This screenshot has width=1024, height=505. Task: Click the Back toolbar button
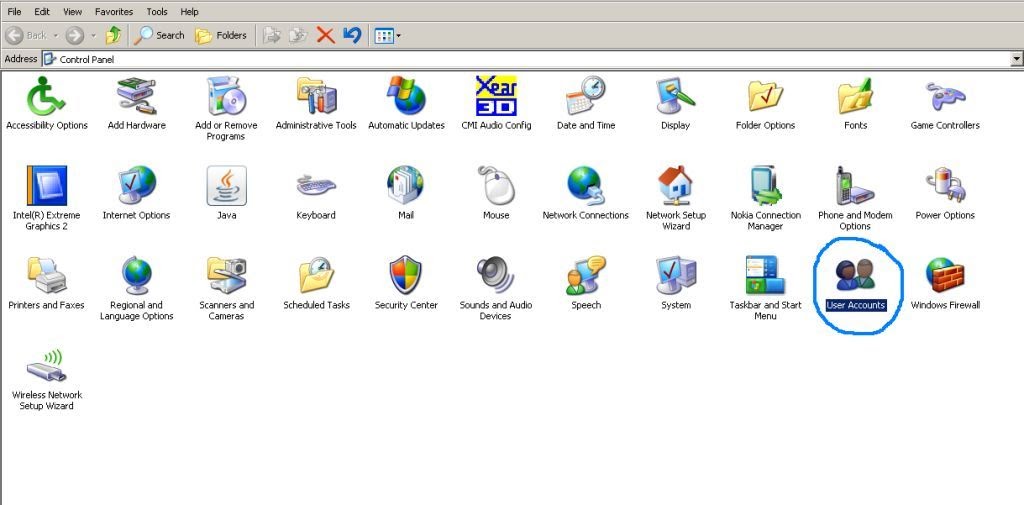(x=26, y=35)
